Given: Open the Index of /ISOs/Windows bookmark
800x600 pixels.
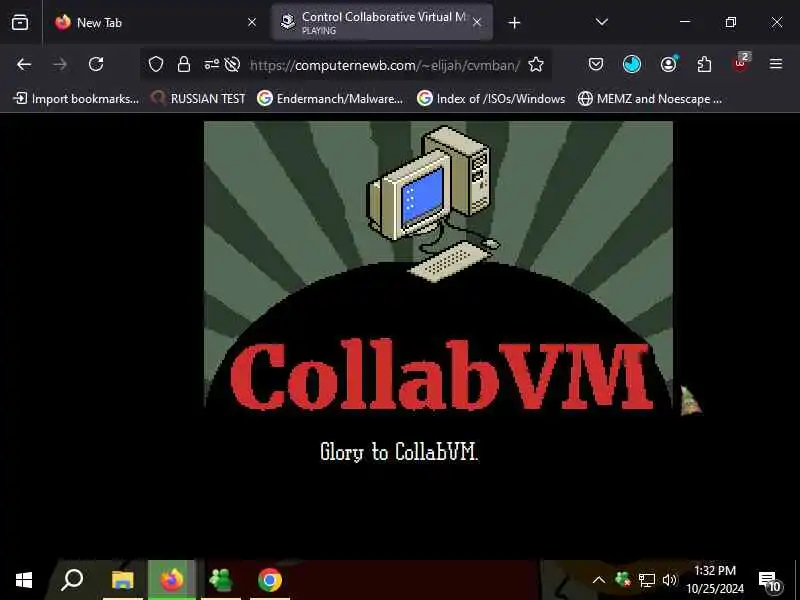Looking at the screenshot, I should point(491,98).
